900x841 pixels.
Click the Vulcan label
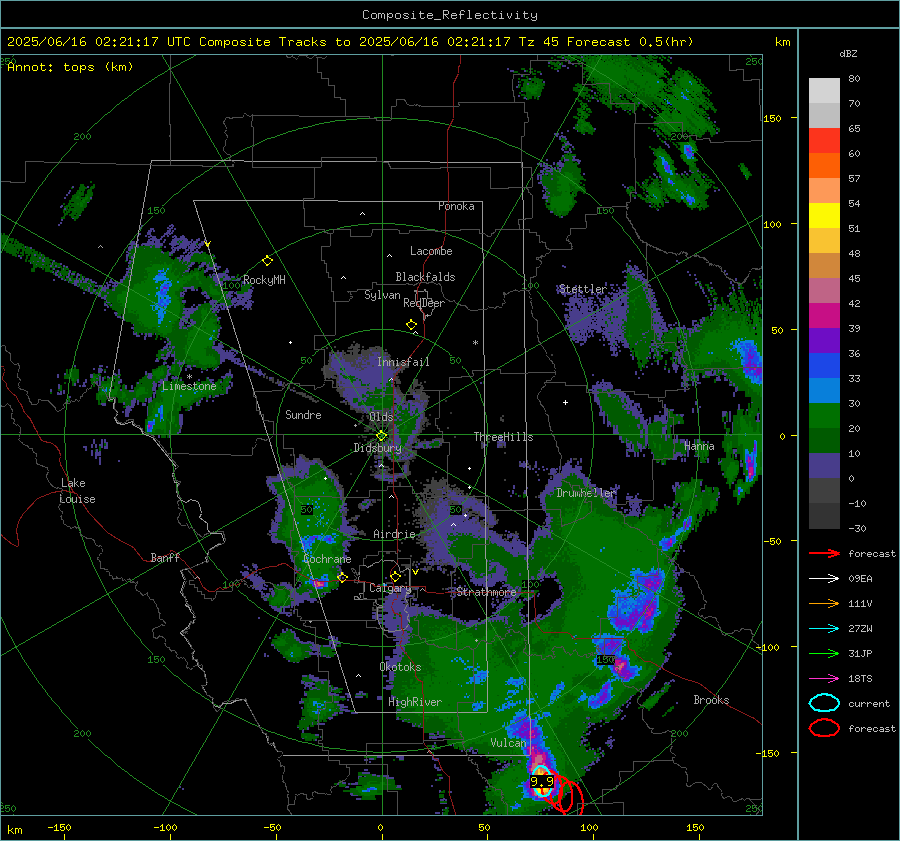[508, 743]
